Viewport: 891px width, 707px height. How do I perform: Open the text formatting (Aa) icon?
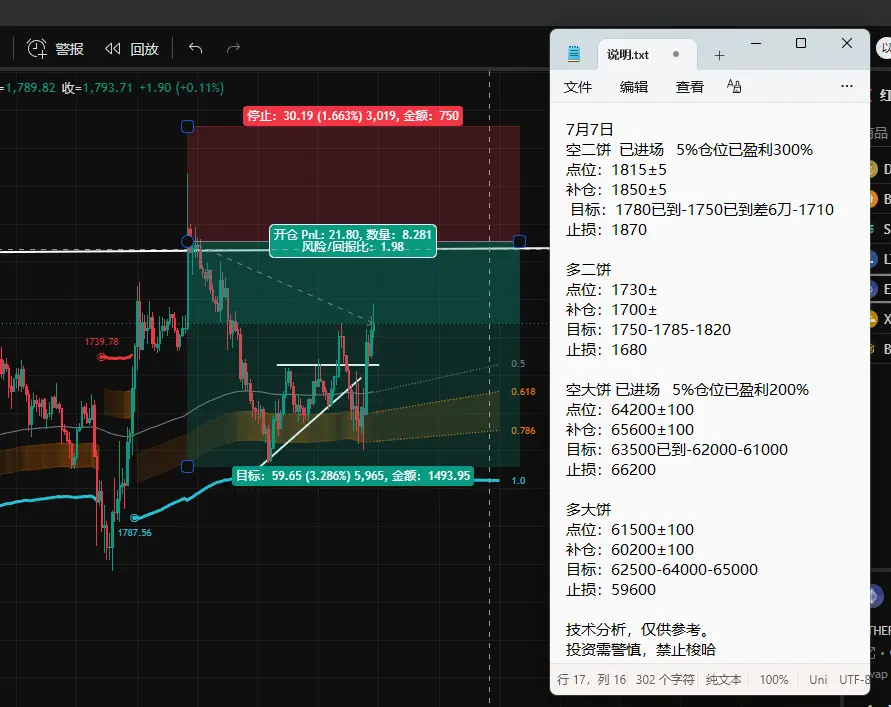pyautogui.click(x=734, y=86)
